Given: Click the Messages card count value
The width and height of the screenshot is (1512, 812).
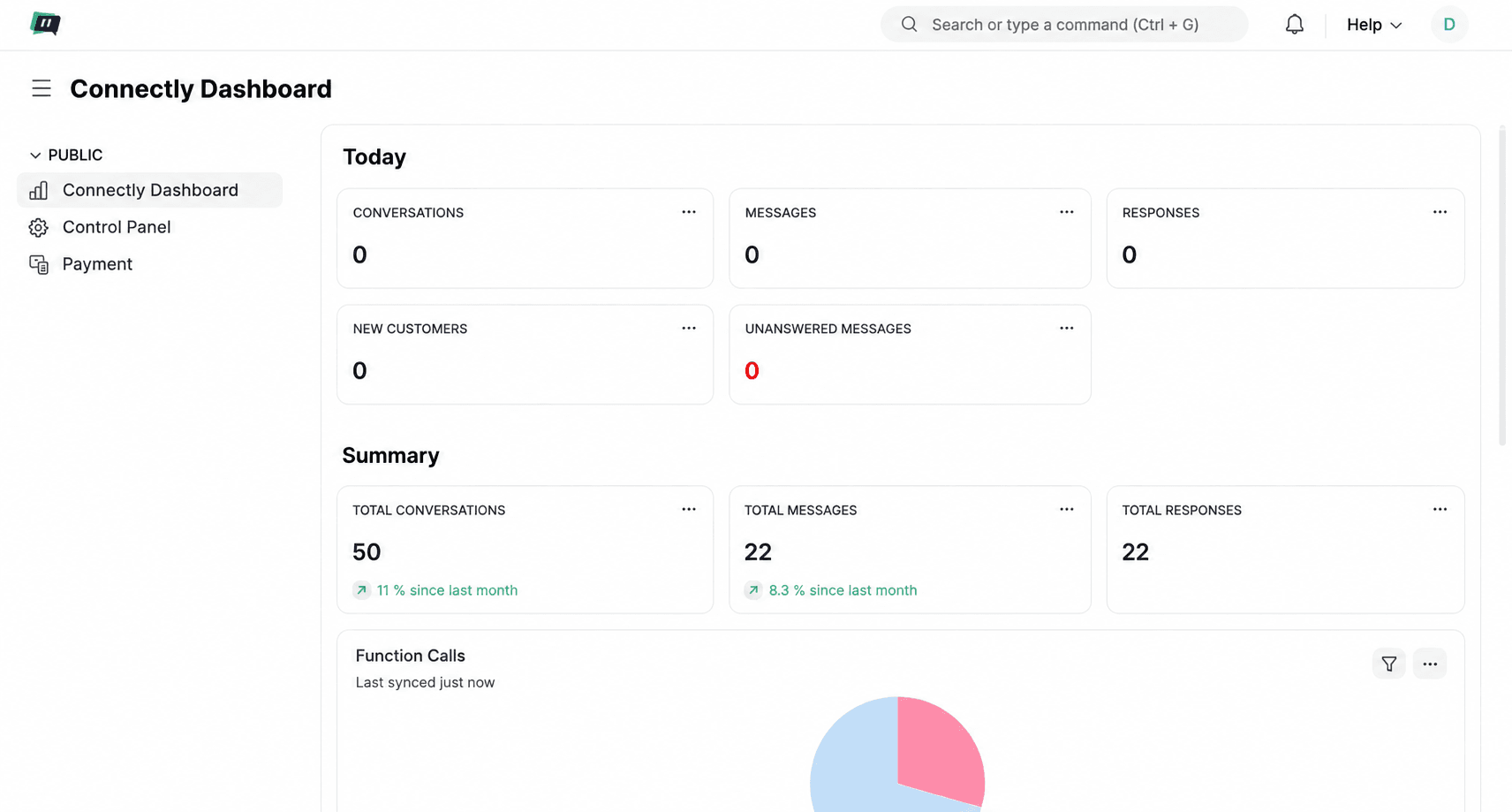Looking at the screenshot, I should coord(752,255).
